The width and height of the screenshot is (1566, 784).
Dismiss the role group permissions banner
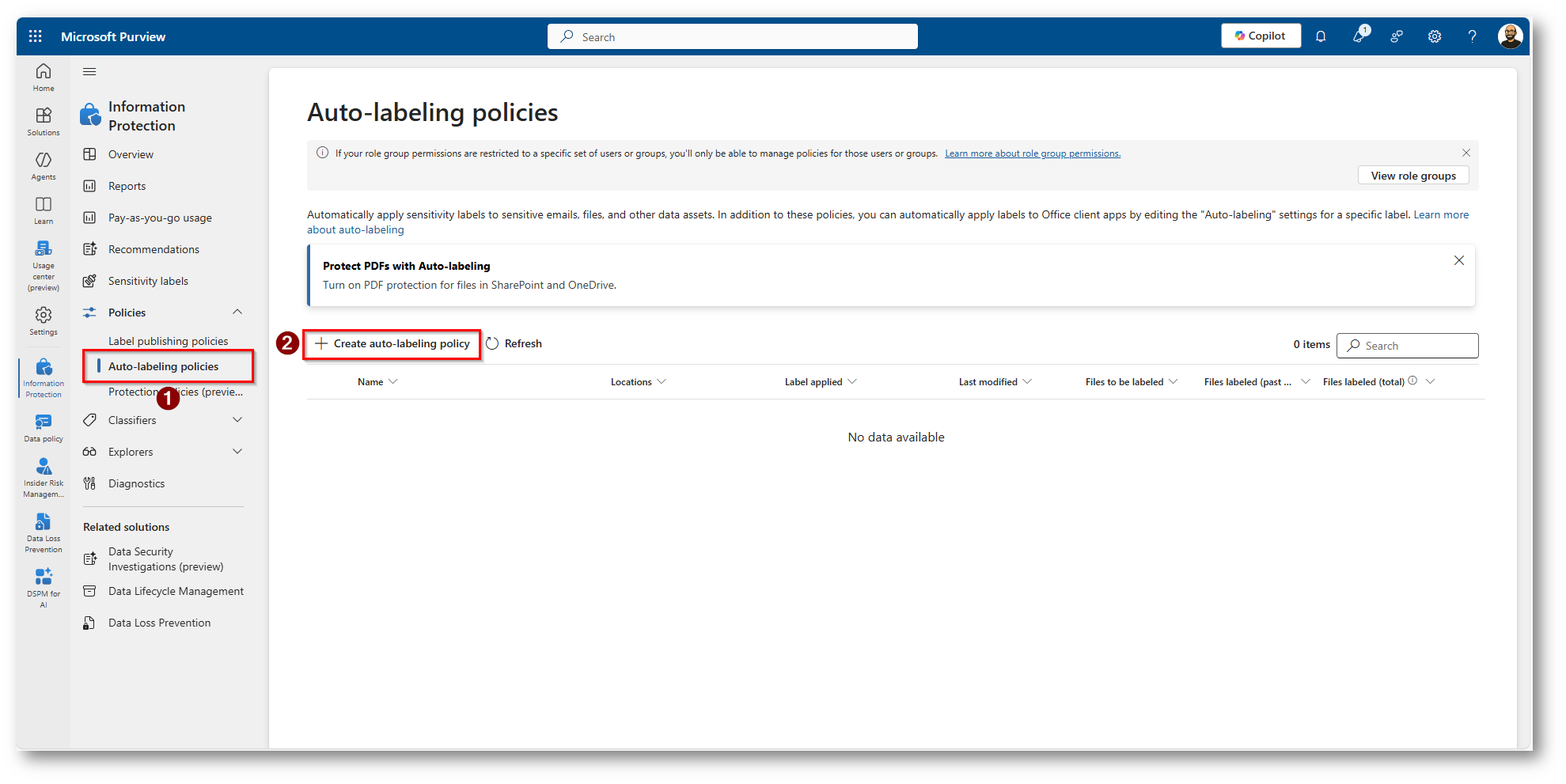[x=1466, y=153]
